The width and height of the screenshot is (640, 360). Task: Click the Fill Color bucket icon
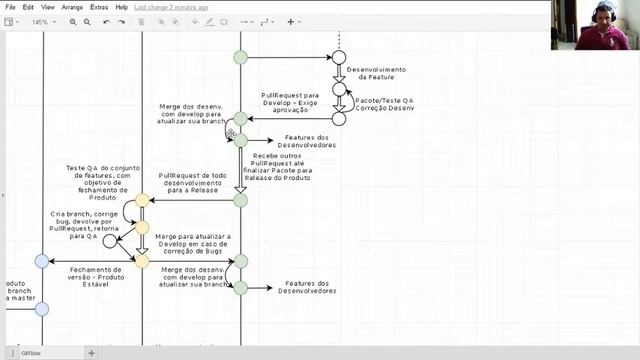pos(196,22)
